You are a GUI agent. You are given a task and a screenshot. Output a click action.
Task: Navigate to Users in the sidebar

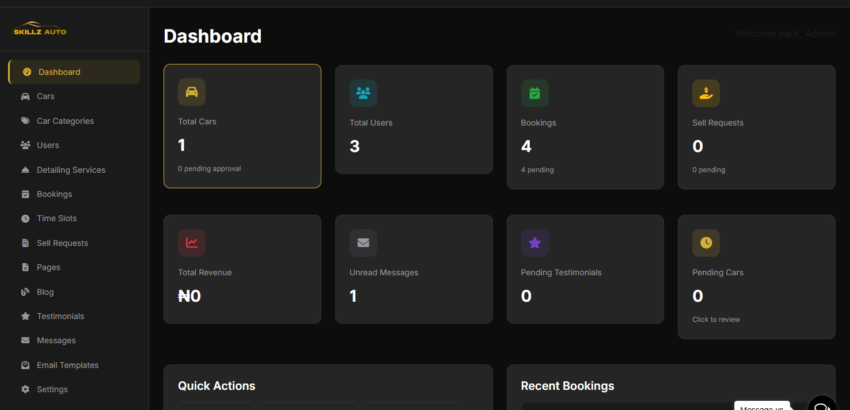click(x=74, y=145)
